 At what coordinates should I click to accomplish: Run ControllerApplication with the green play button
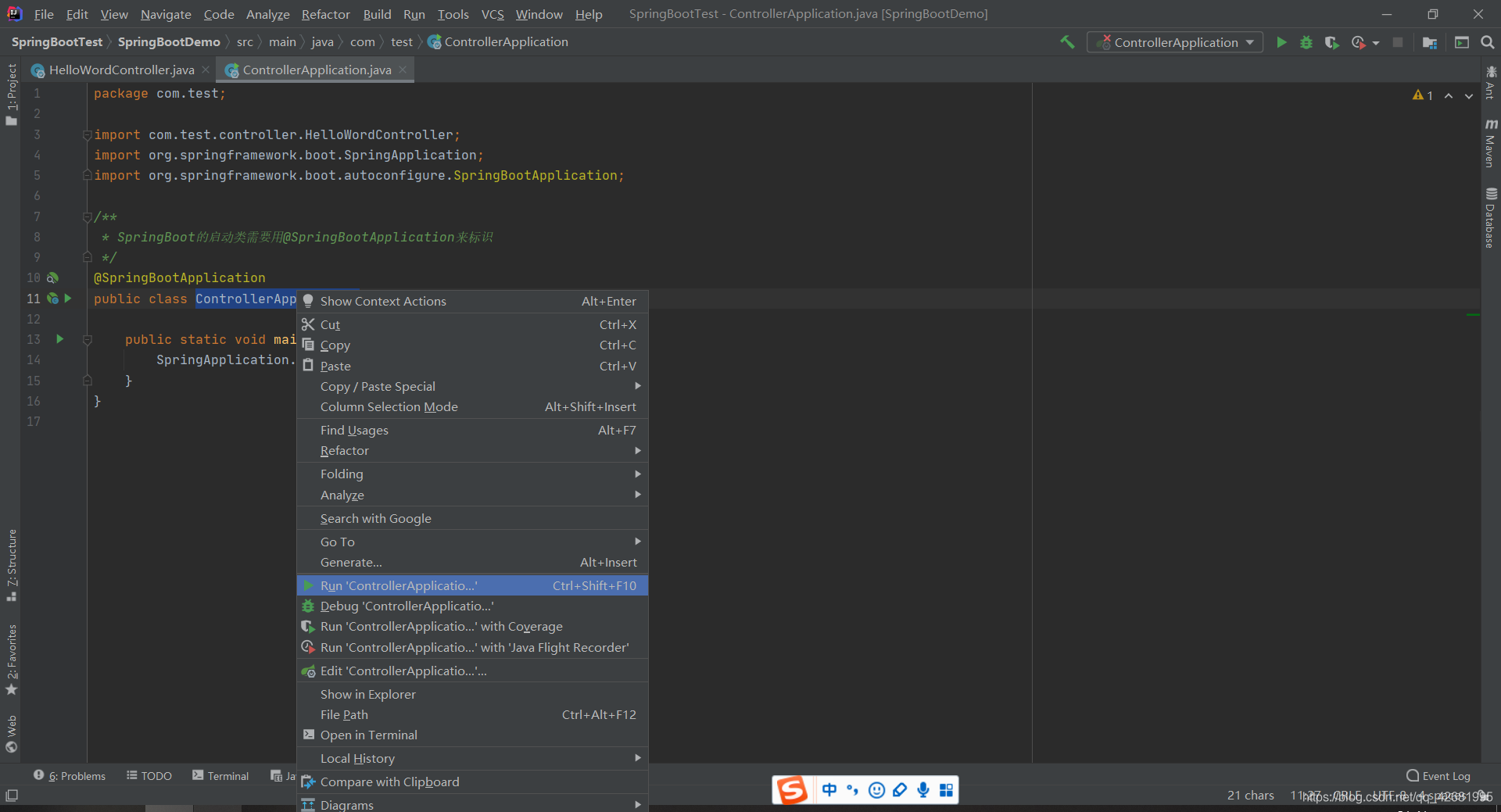[1281, 42]
